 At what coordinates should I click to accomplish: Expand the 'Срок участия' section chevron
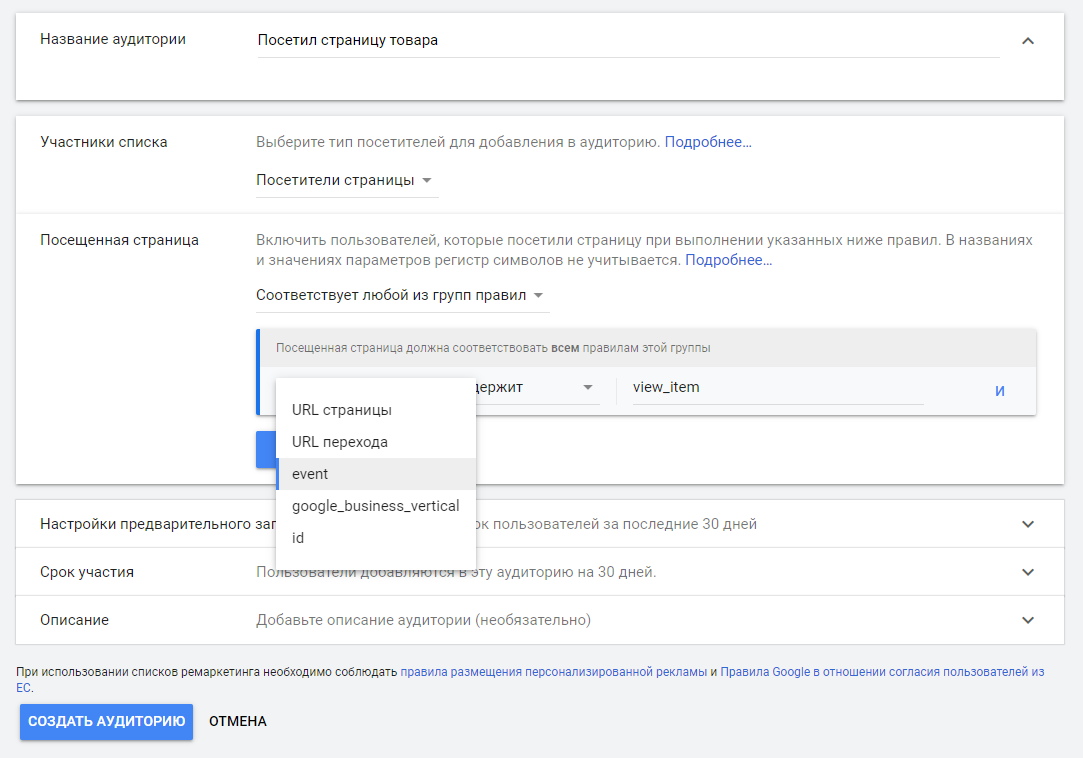1027,572
